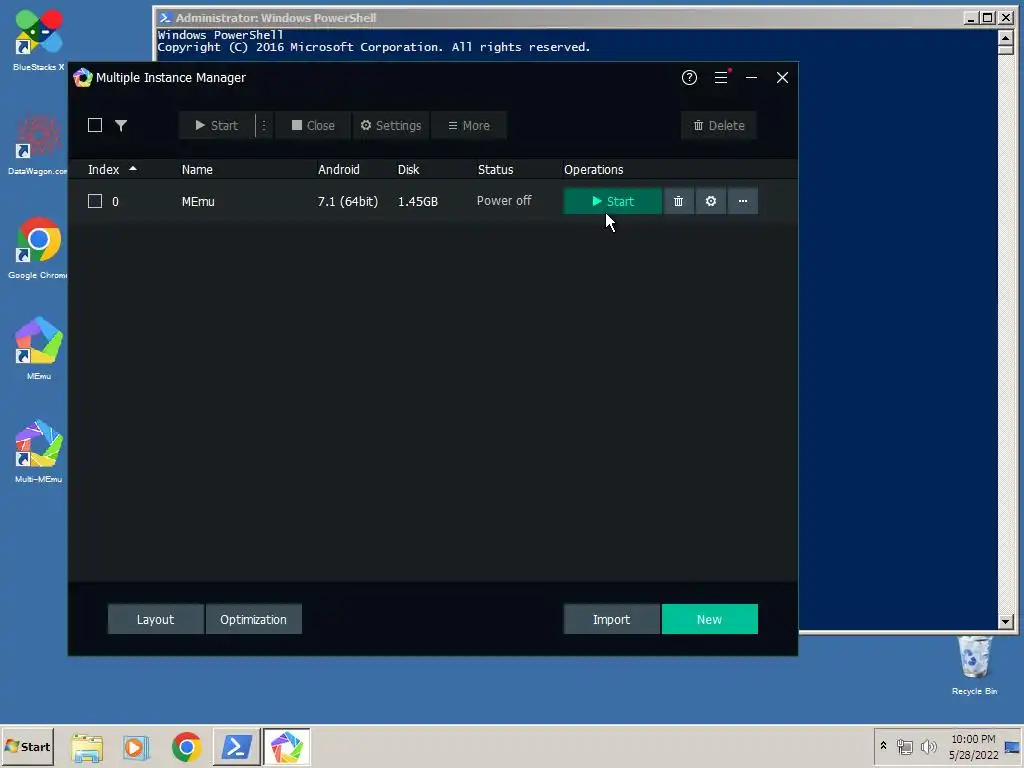Open Google Chrome desktop shortcut
1024x768 pixels.
coord(38,248)
